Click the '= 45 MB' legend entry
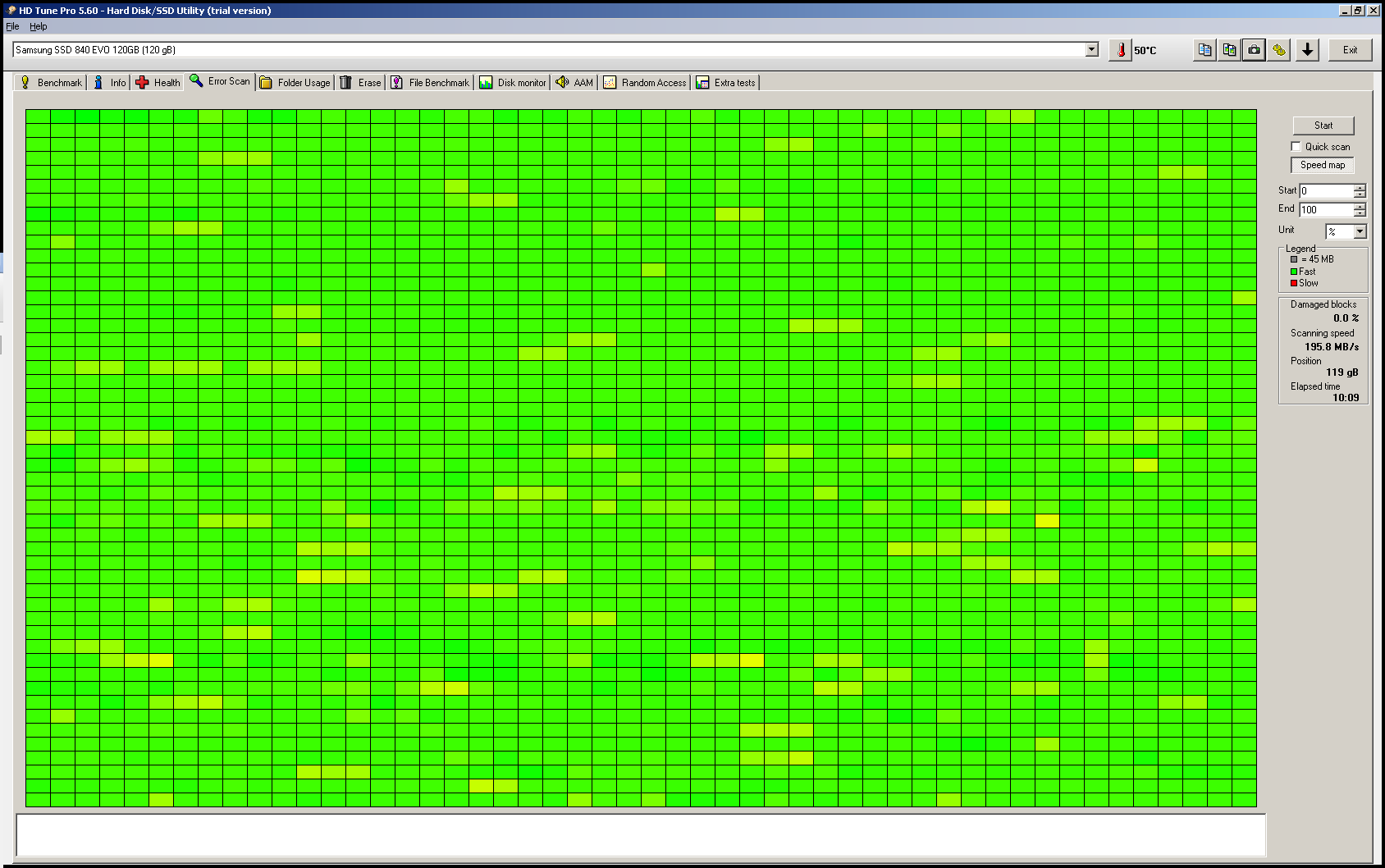Viewport: 1385px width, 868px height. pyautogui.click(x=1313, y=259)
